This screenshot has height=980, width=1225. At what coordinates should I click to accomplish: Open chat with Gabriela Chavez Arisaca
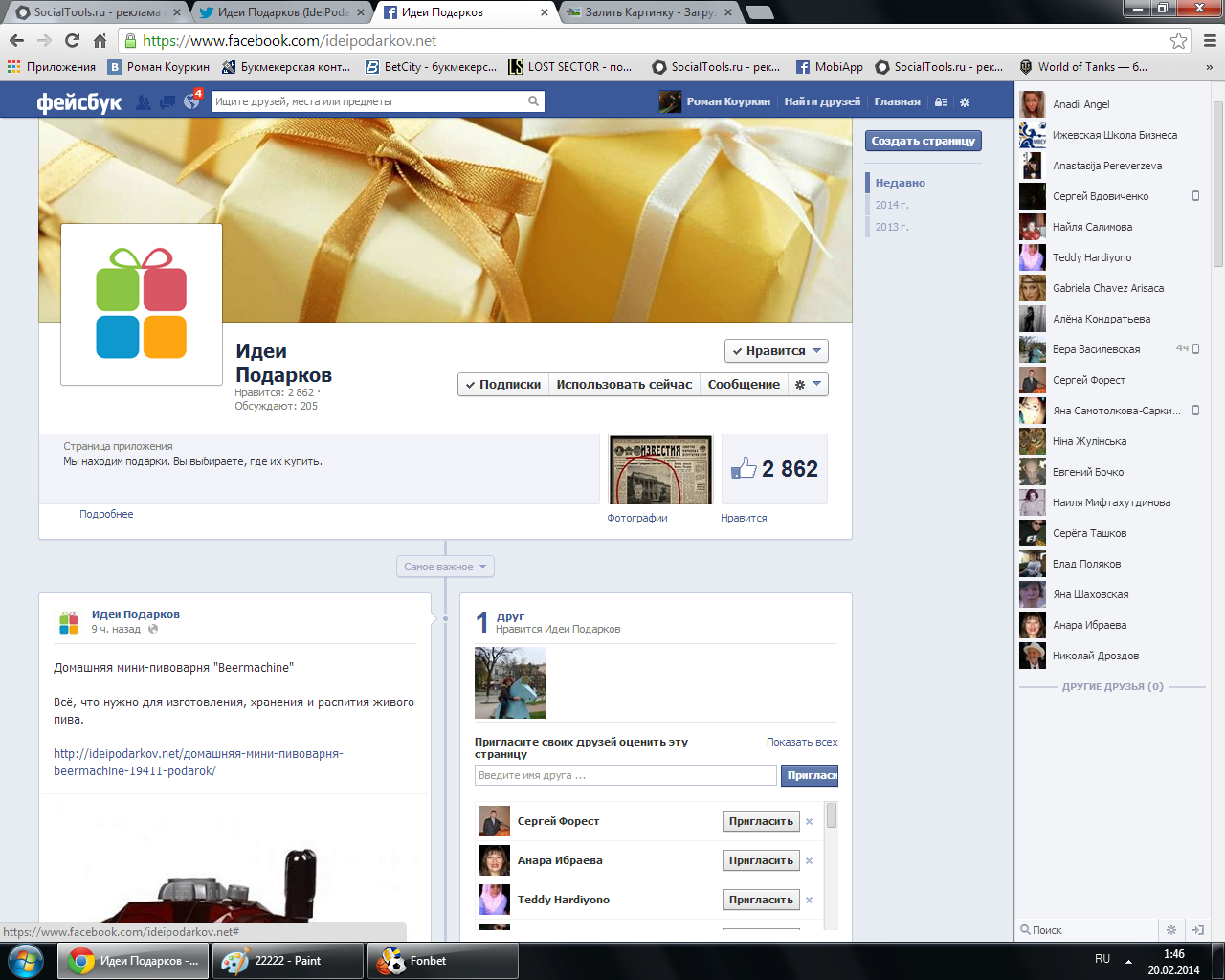[x=1110, y=288]
